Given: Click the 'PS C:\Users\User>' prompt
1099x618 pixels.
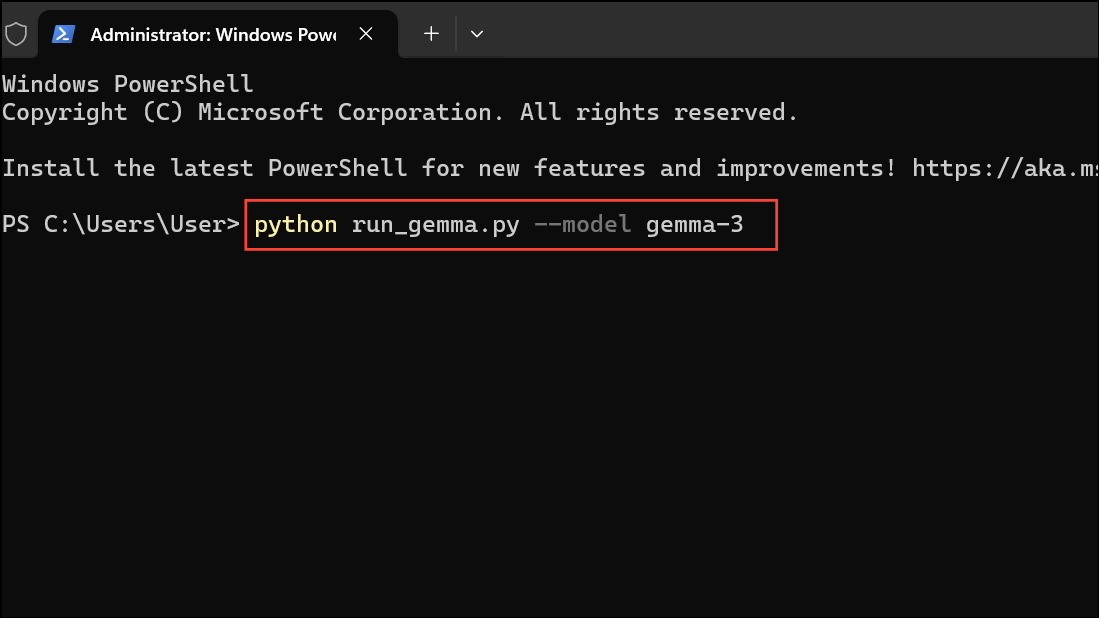Looking at the screenshot, I should [x=121, y=224].
